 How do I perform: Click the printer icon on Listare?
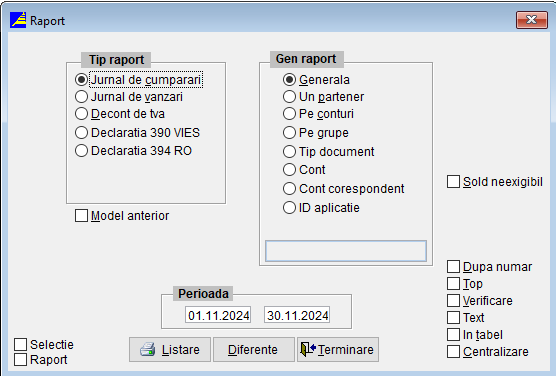(148, 349)
